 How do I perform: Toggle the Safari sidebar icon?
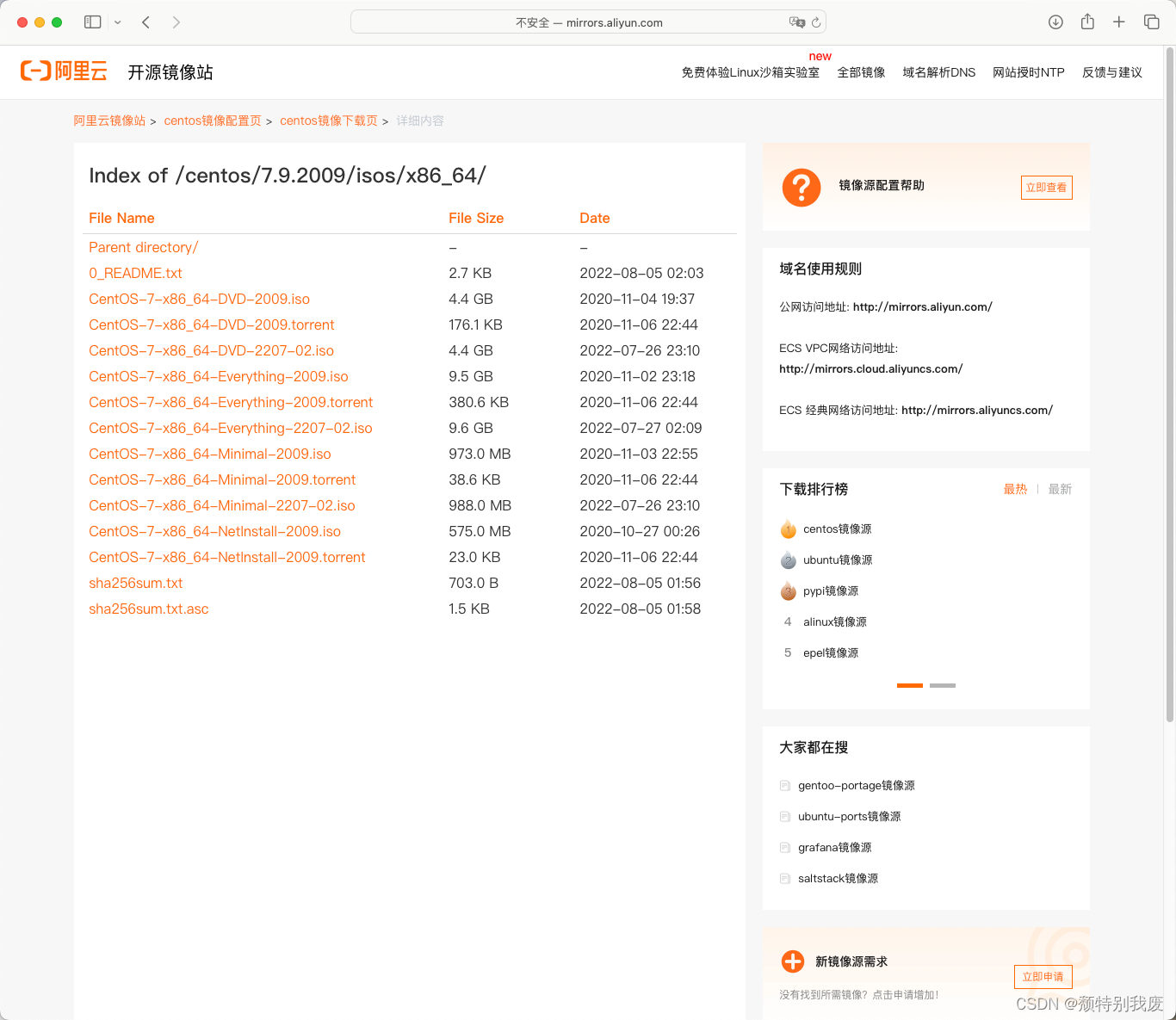click(93, 22)
